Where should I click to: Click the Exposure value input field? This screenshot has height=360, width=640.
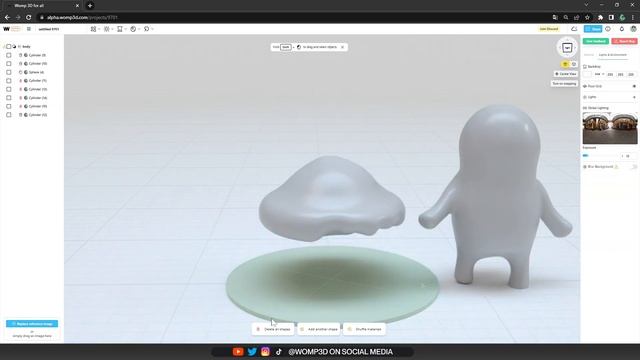628,156
